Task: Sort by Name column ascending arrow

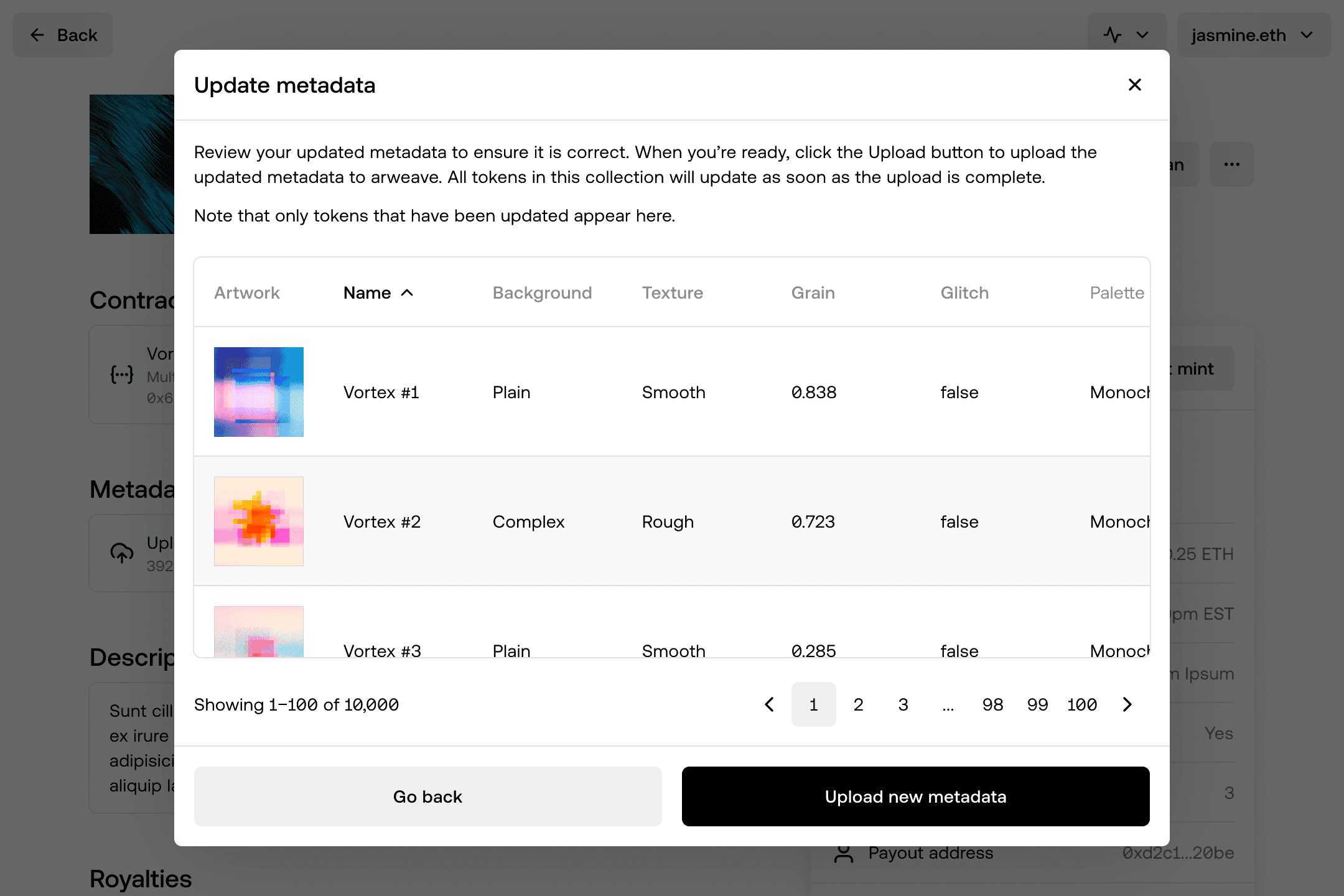Action: [407, 293]
